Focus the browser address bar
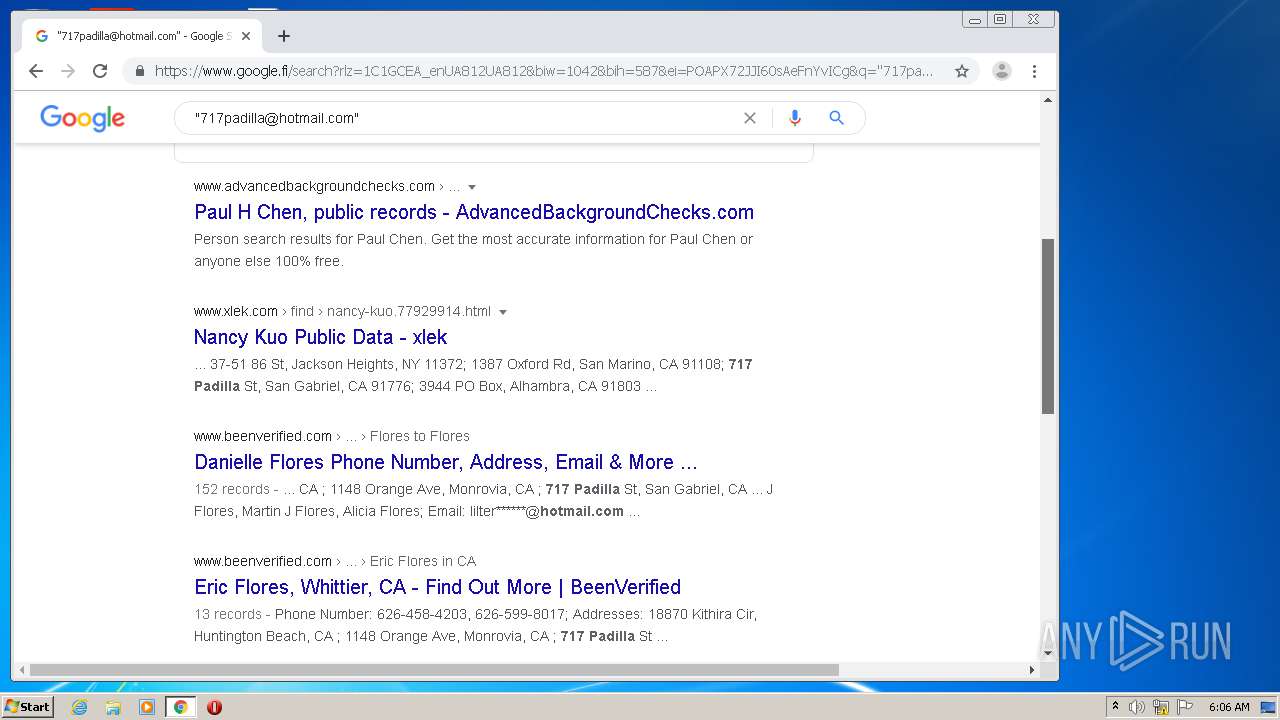1280x720 pixels. (545, 71)
